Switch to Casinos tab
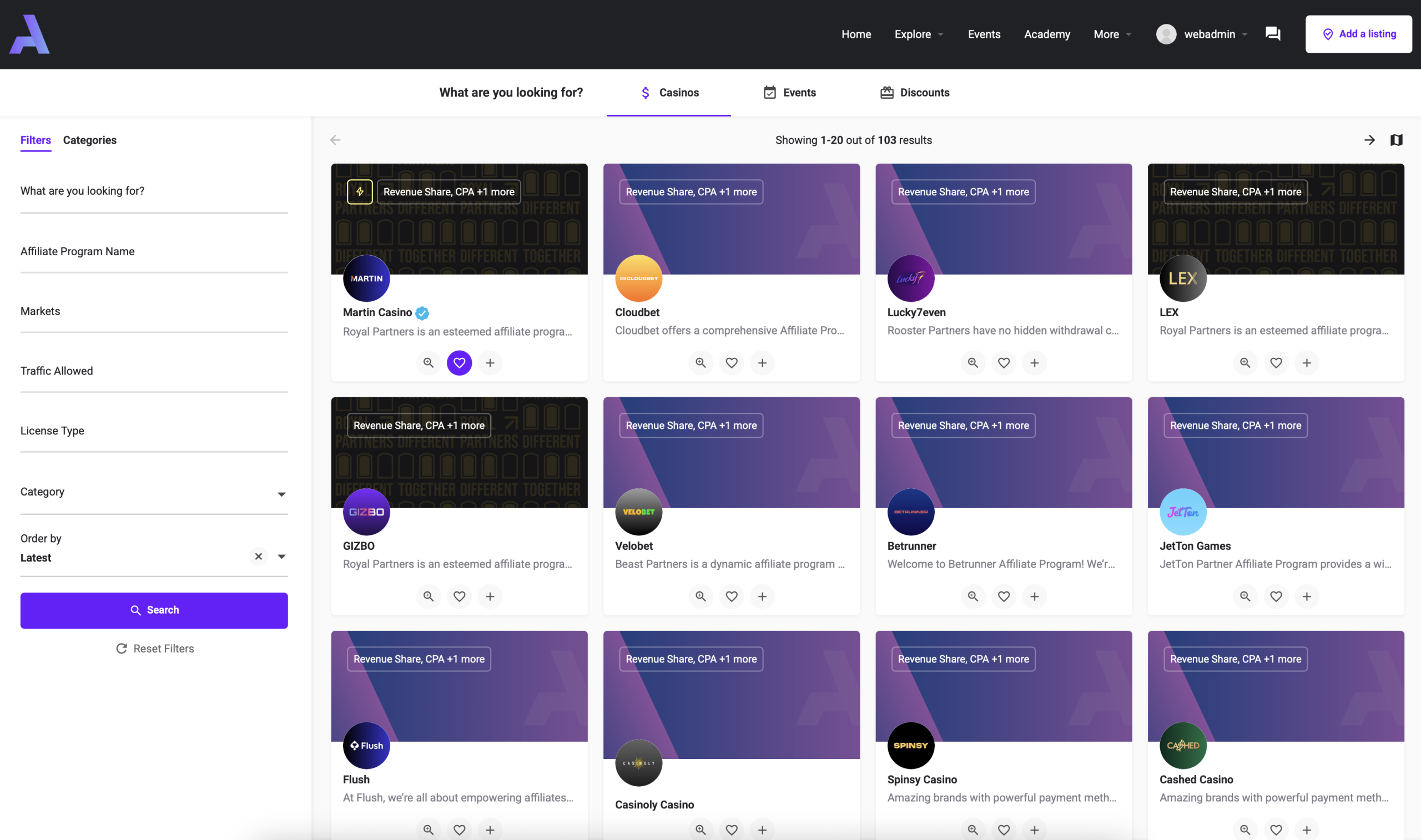The width and height of the screenshot is (1421, 840). pyautogui.click(x=669, y=93)
